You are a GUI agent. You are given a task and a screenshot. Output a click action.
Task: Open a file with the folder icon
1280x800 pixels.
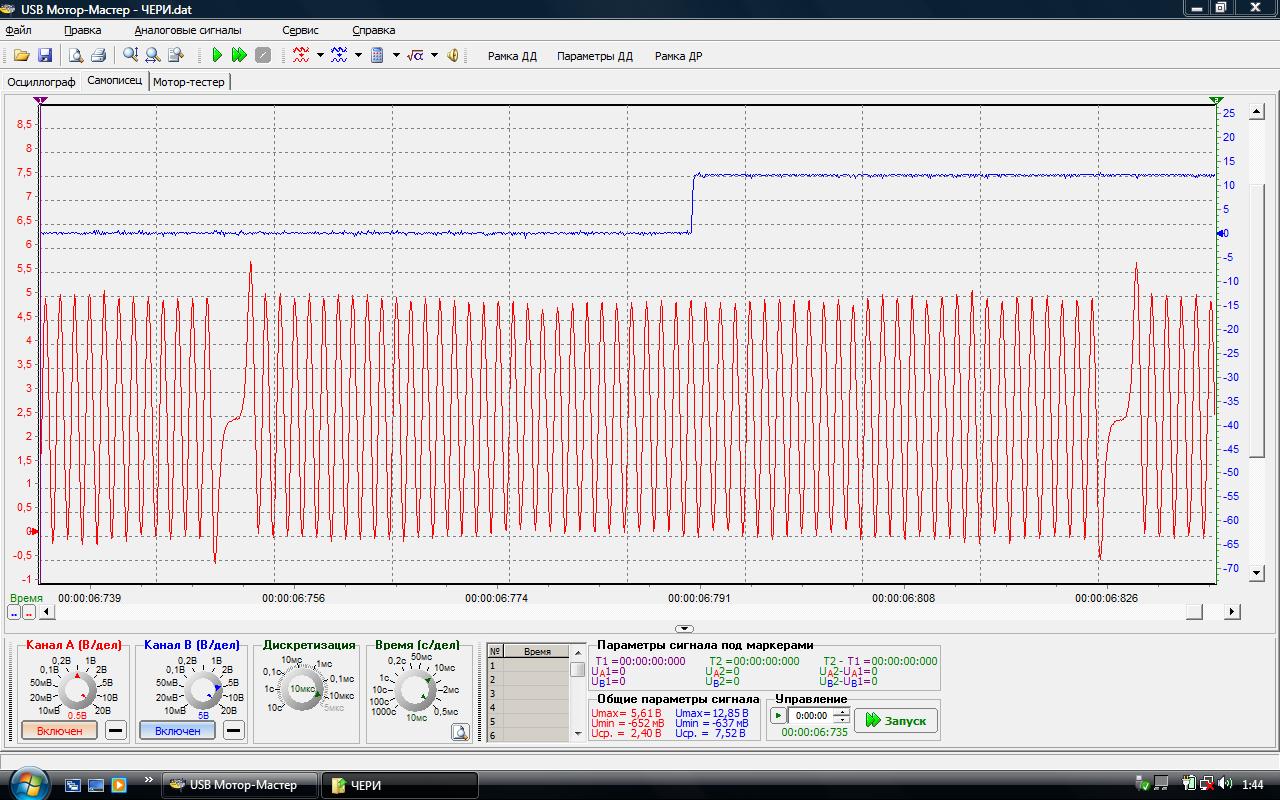[21, 56]
